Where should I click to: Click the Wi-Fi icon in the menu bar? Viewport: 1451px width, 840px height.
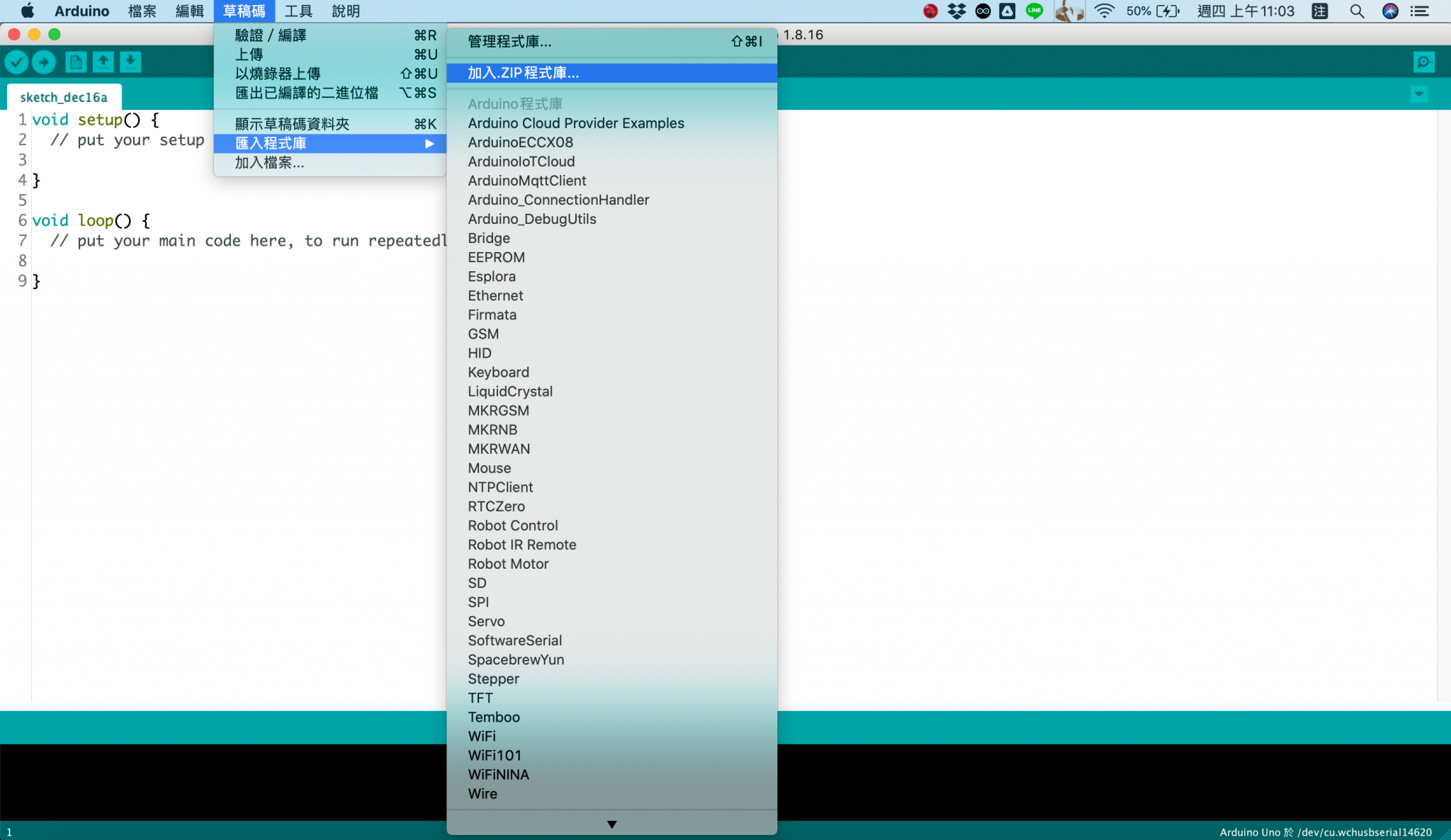pos(1103,11)
